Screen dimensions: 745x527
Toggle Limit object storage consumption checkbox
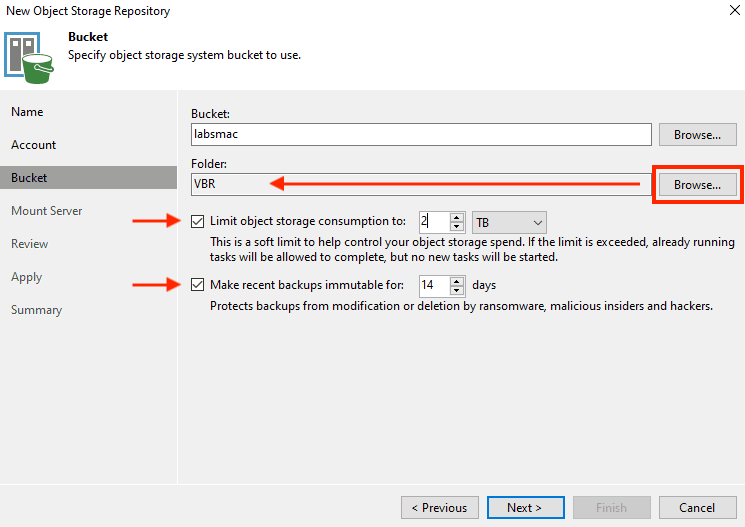(197, 221)
